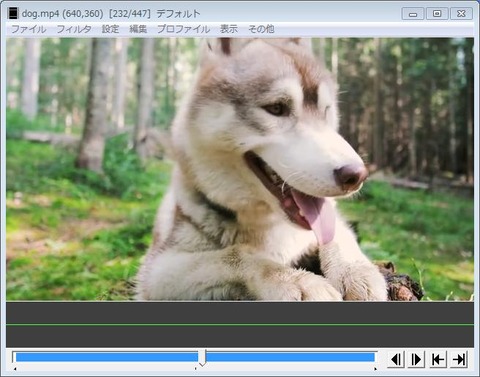
Task: Open the フィルタ menu
Action: pyautogui.click(x=74, y=29)
